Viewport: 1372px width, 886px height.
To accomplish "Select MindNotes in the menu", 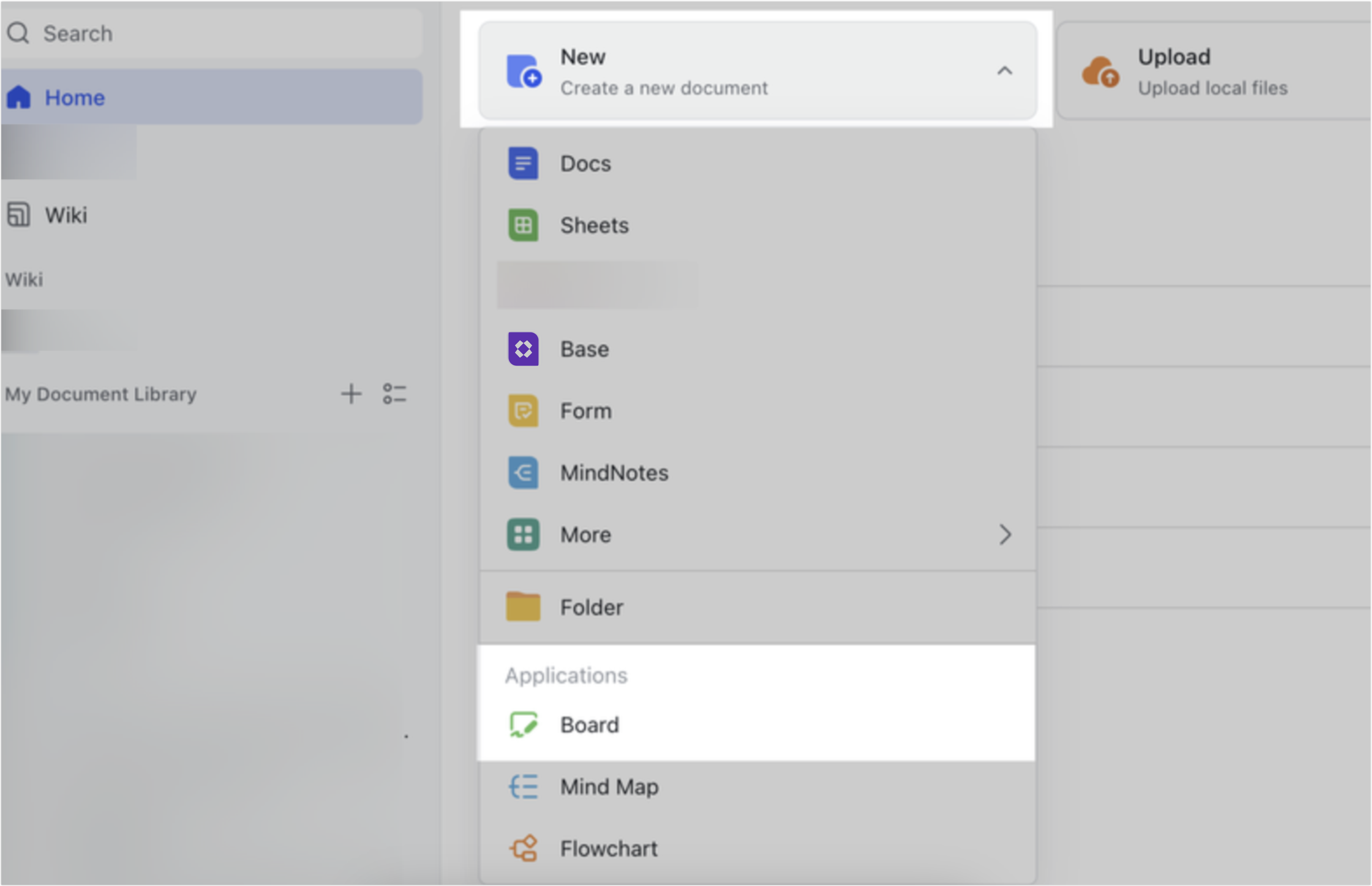I will (x=757, y=473).
